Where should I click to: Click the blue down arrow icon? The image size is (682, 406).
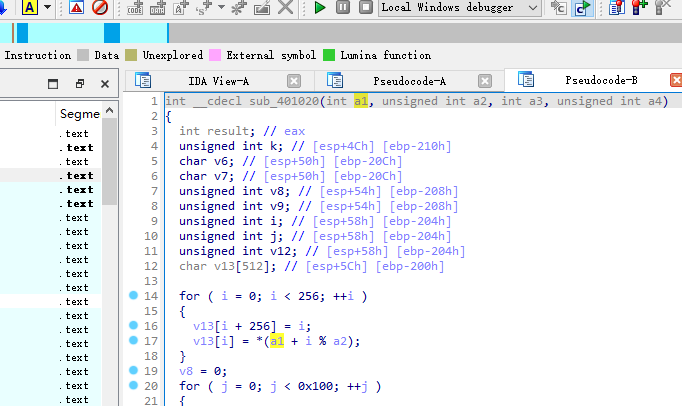(5, 8)
